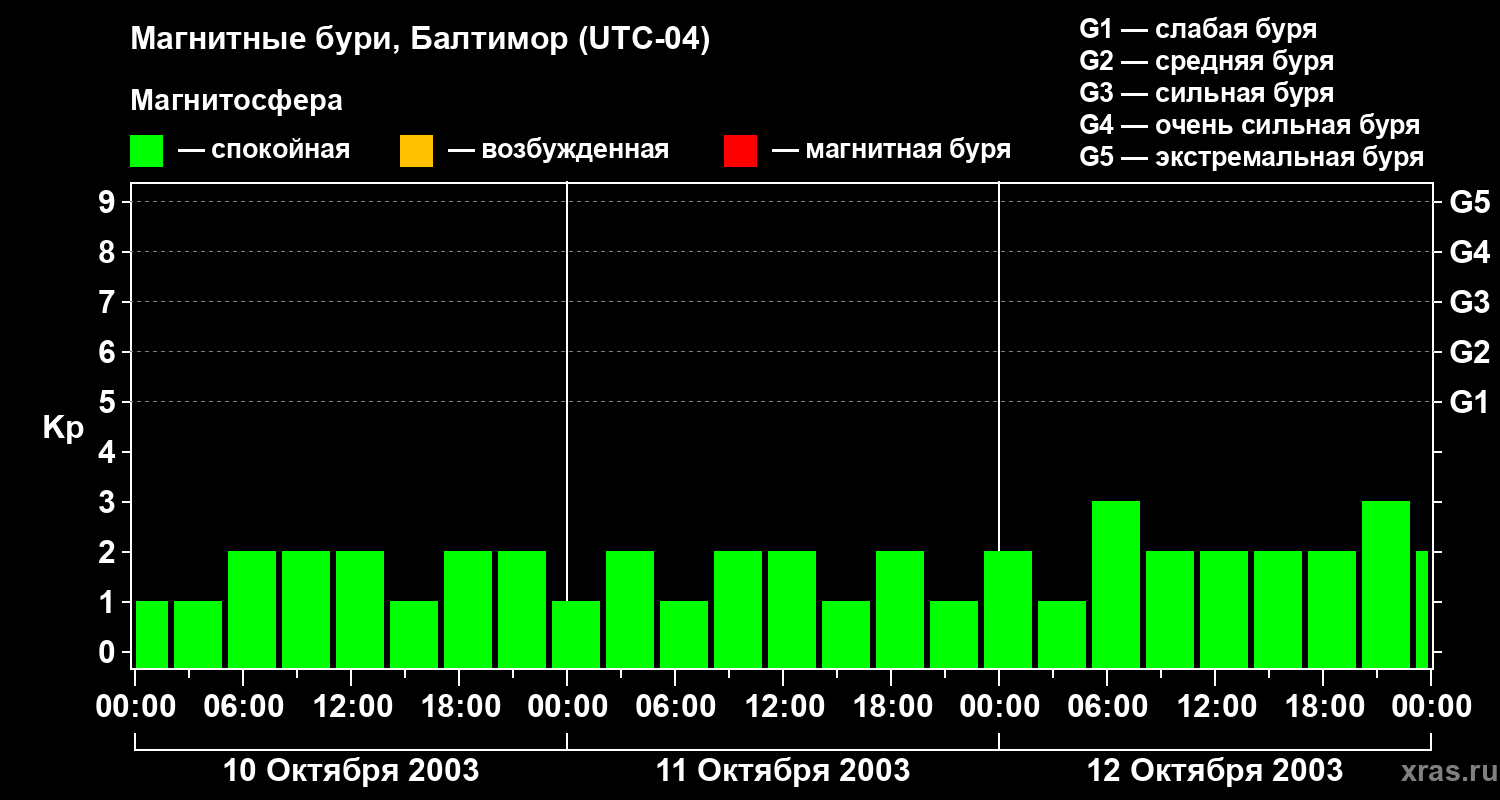The height and width of the screenshot is (800, 1500).
Task: Click the "— возбужденная" legend label
Action: point(558,150)
